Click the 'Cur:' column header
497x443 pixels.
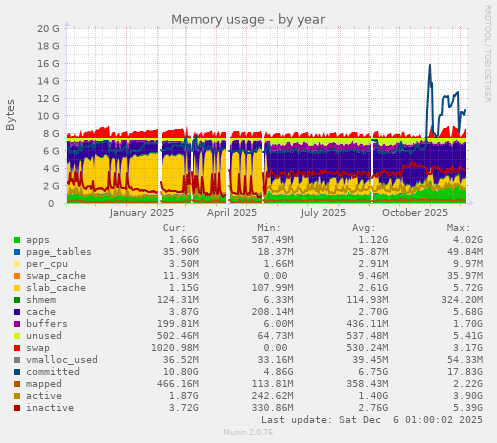point(174,228)
